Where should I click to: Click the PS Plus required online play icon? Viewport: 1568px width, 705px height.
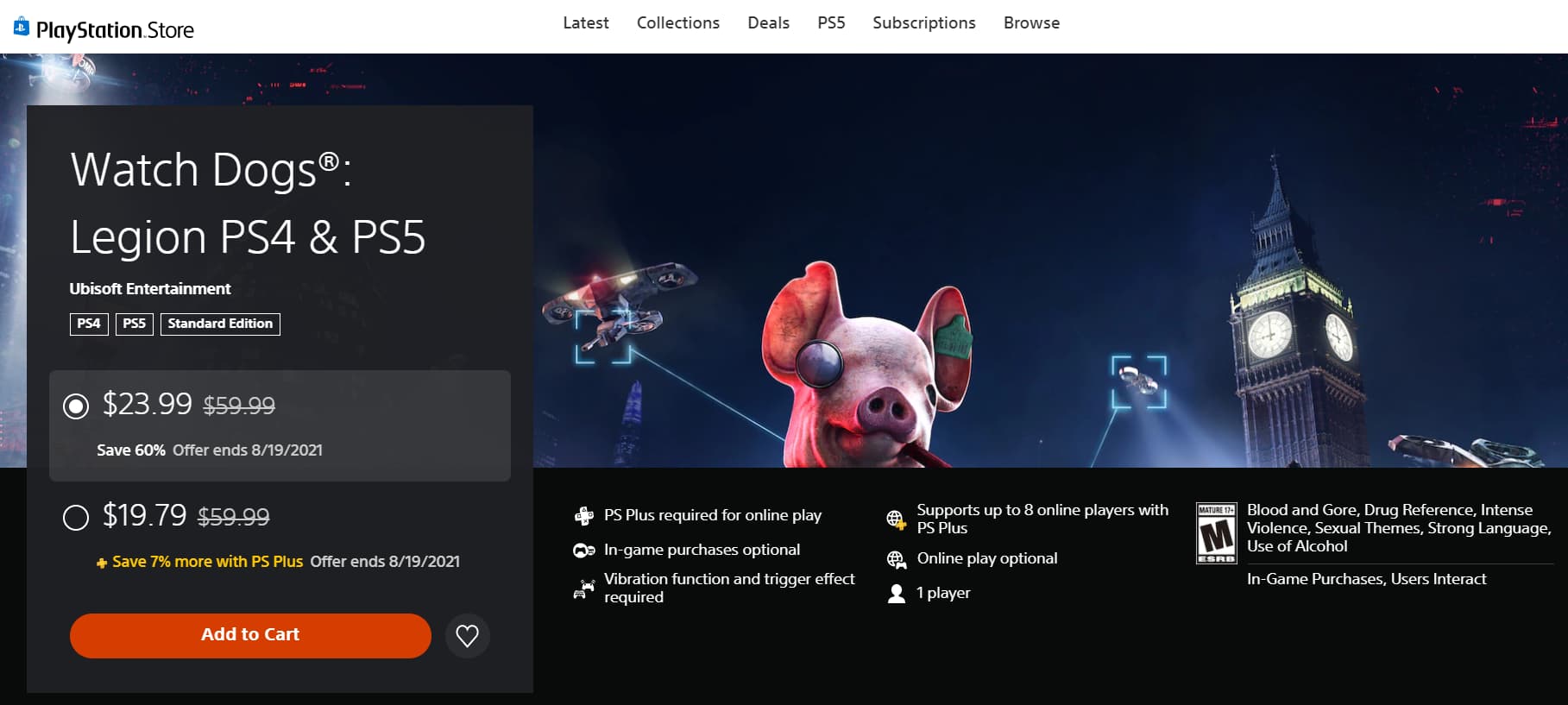(584, 516)
